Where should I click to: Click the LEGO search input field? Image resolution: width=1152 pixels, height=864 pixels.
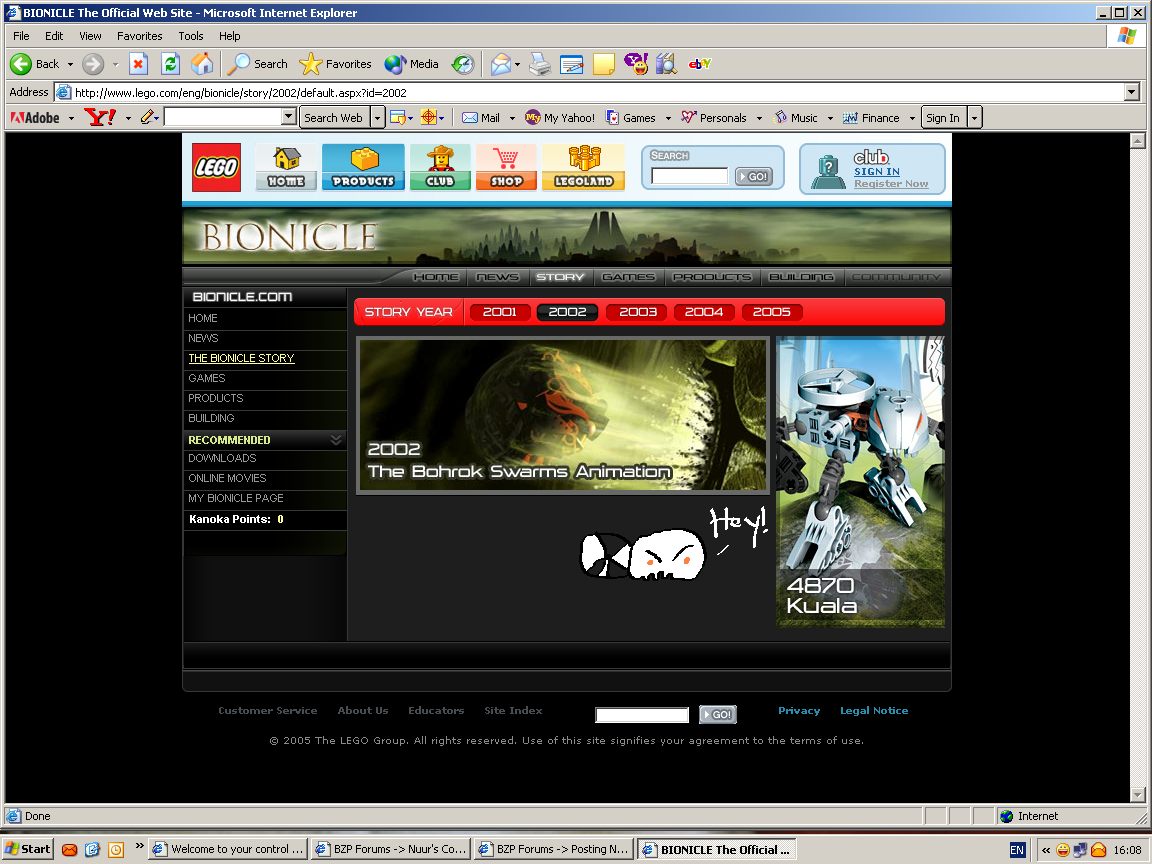point(689,176)
